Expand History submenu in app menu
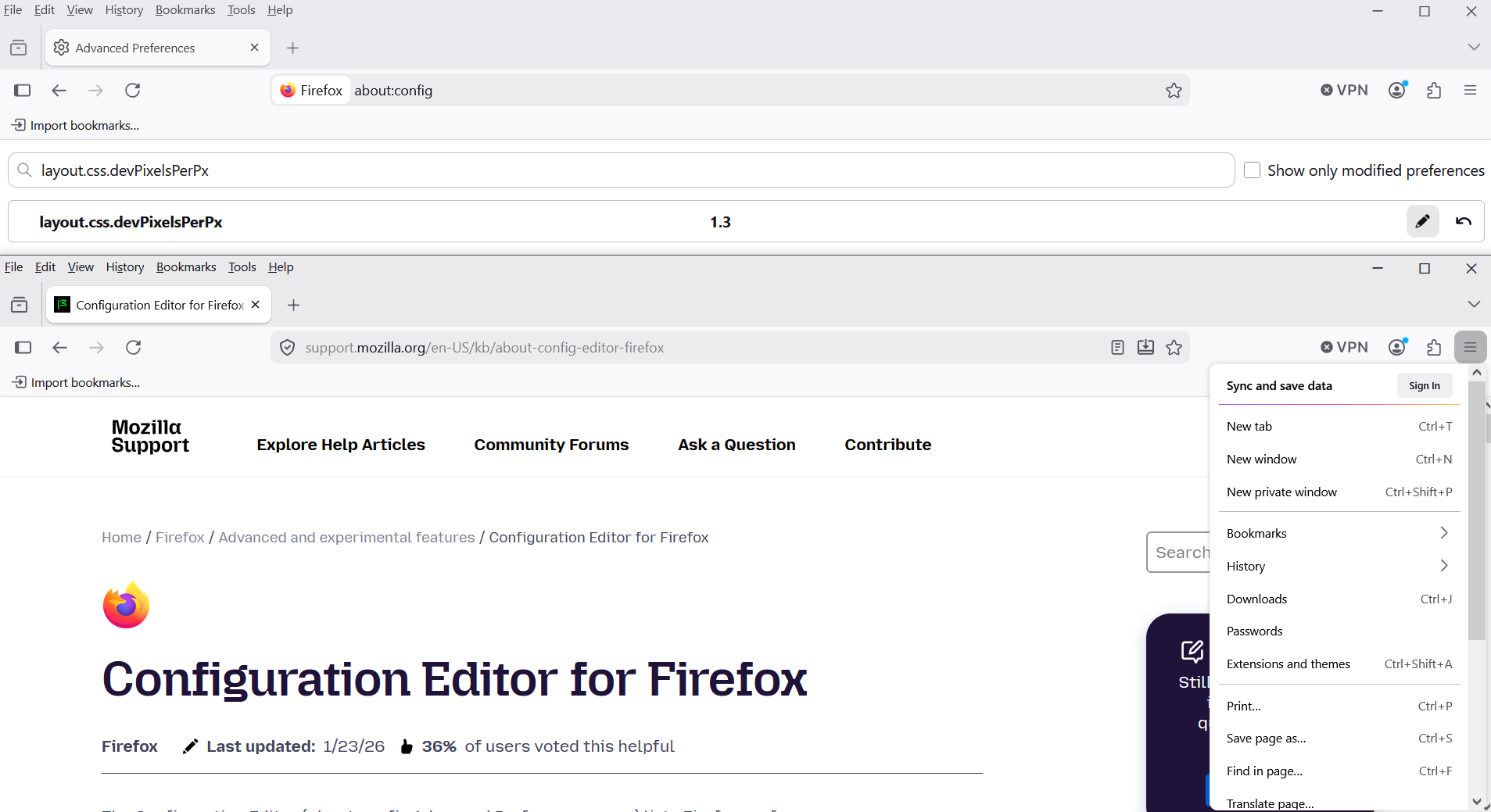This screenshot has width=1491, height=812. (x=1339, y=566)
